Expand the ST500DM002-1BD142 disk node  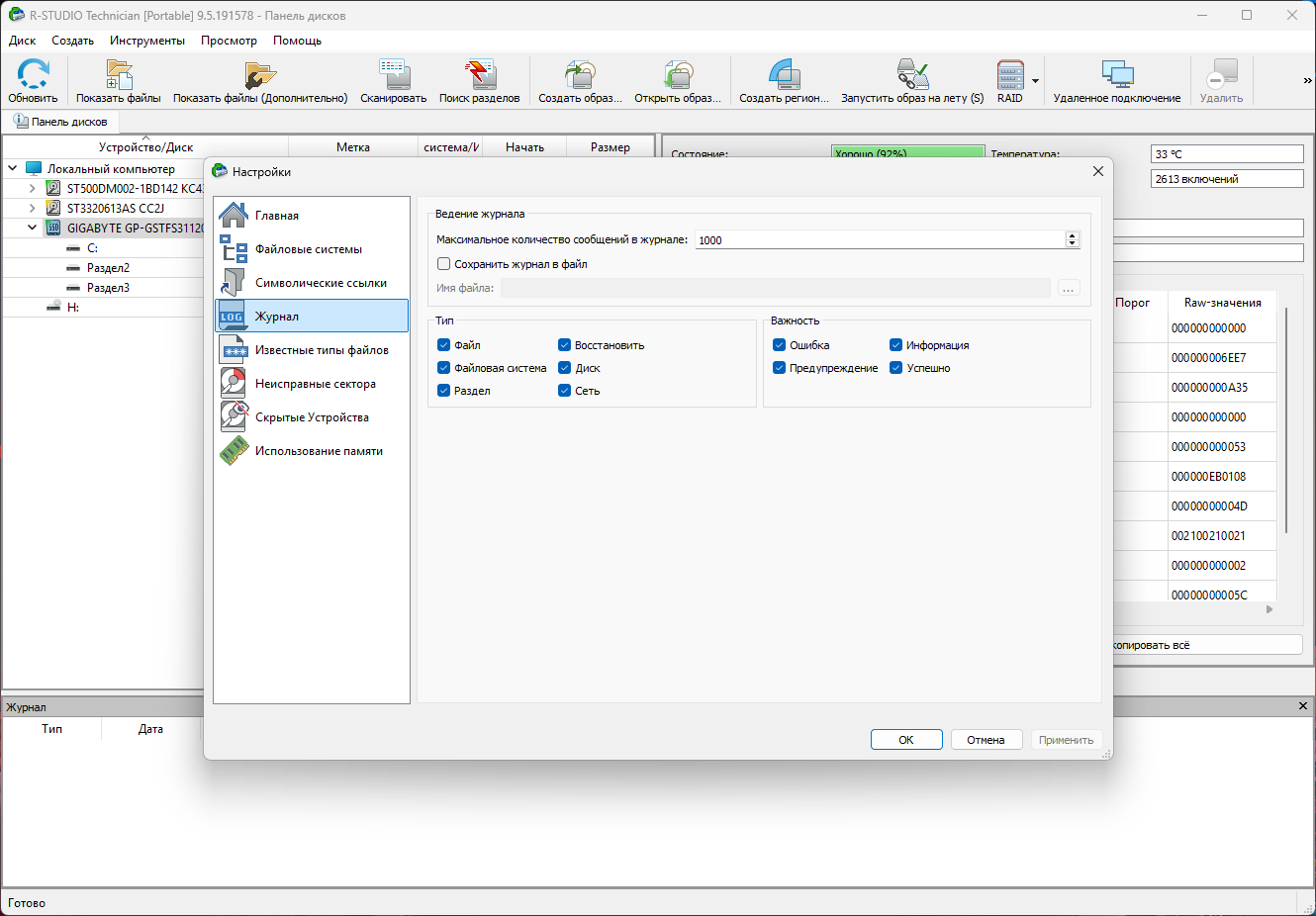[32, 188]
